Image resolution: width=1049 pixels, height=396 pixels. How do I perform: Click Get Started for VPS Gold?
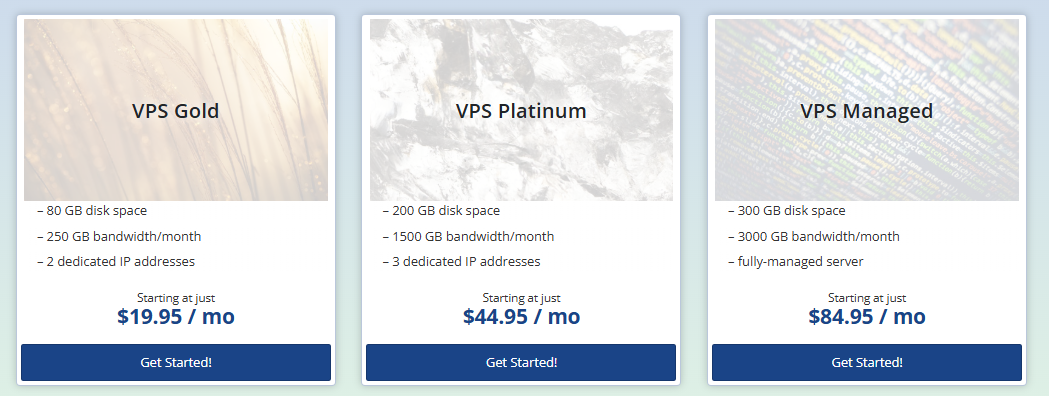176,363
